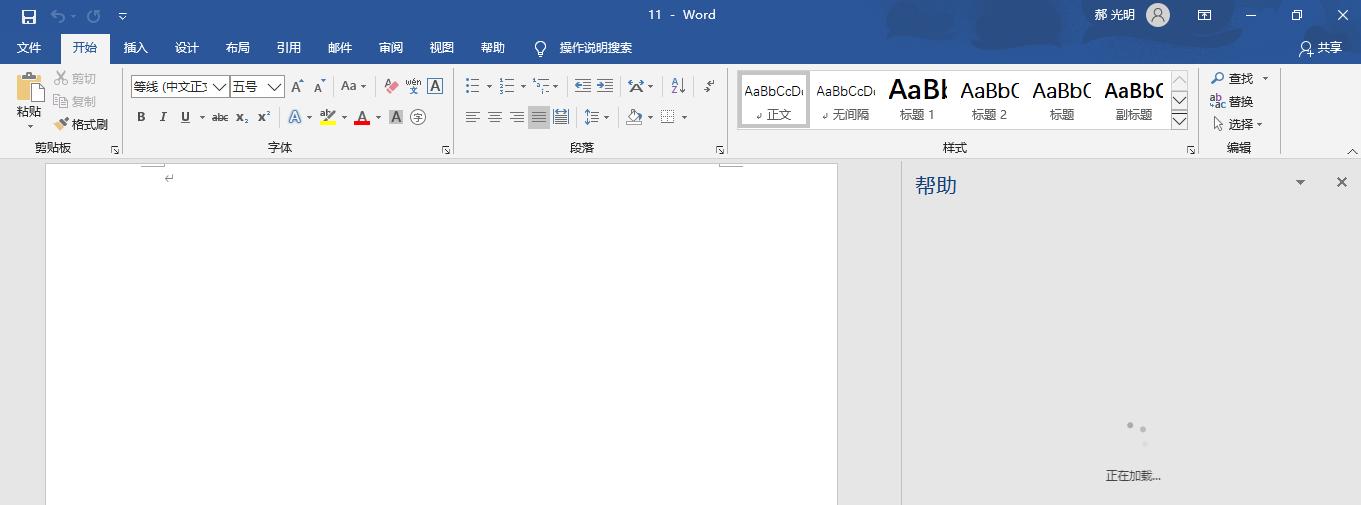Open the 布局 ribbon tab
Image resolution: width=1361 pixels, height=505 pixels.
(x=237, y=48)
